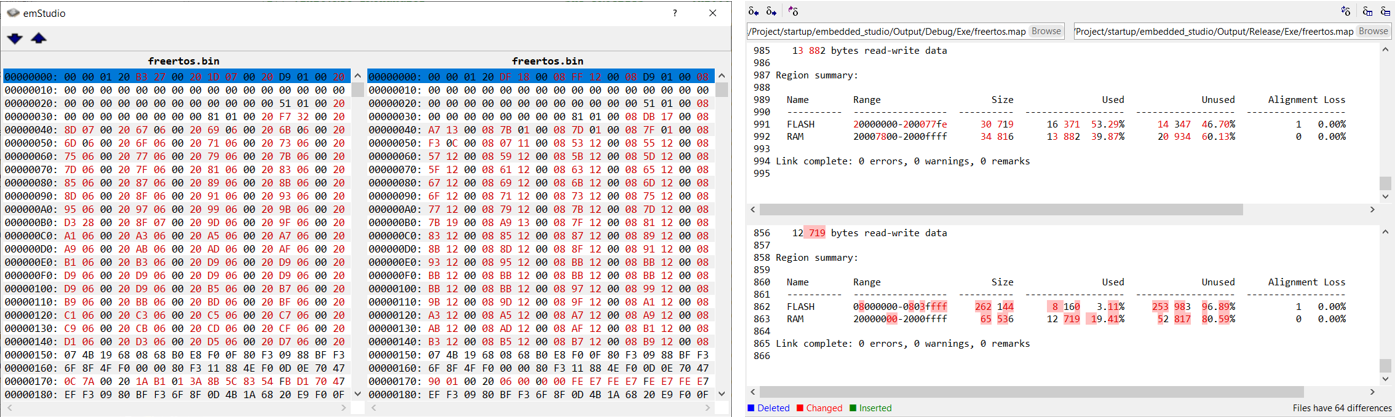Click the emStudio application icon in the title bar
The height and width of the screenshot is (417, 1399).
(12, 13)
